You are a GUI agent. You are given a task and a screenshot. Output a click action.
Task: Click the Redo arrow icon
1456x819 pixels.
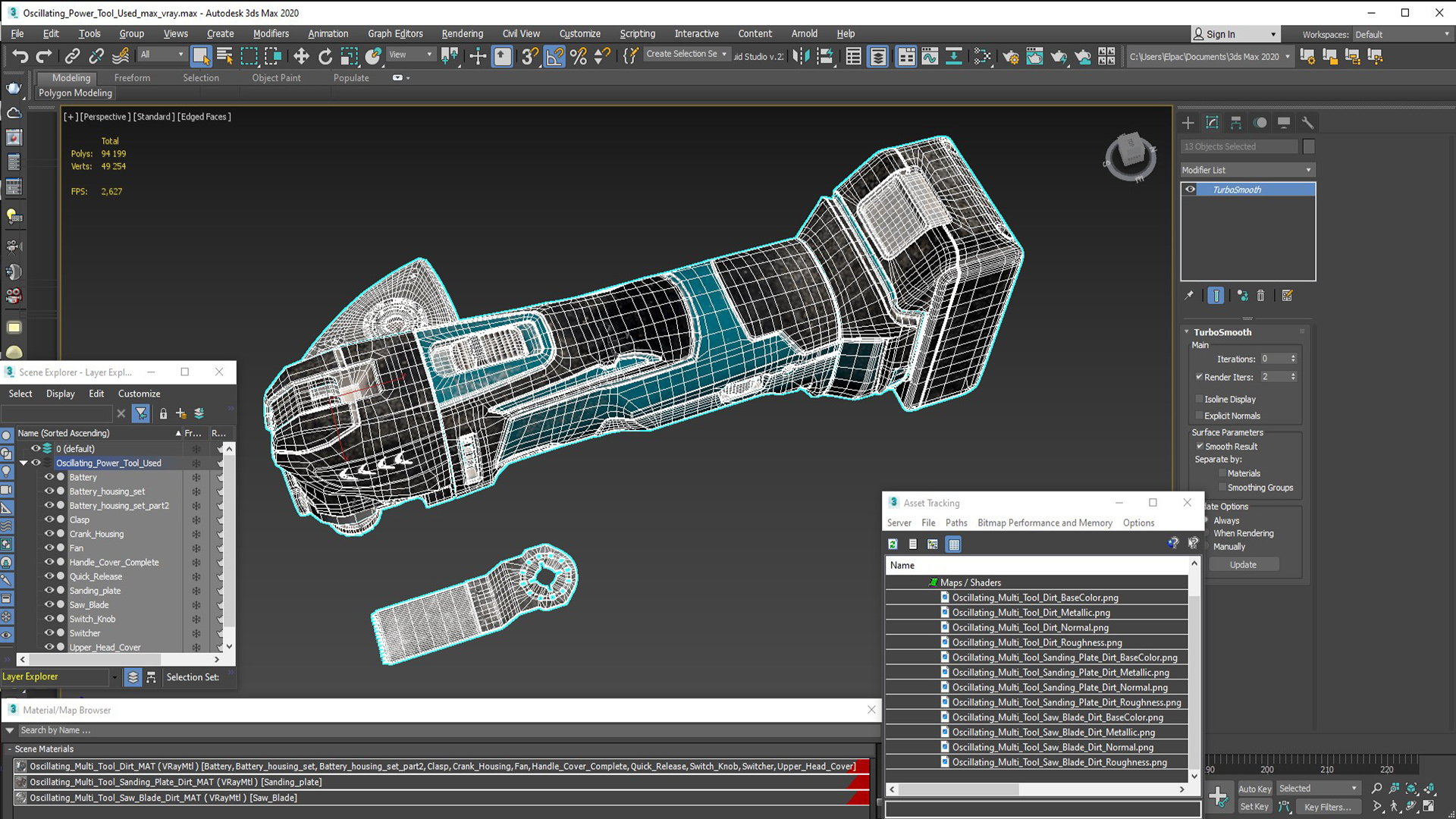pyautogui.click(x=44, y=56)
